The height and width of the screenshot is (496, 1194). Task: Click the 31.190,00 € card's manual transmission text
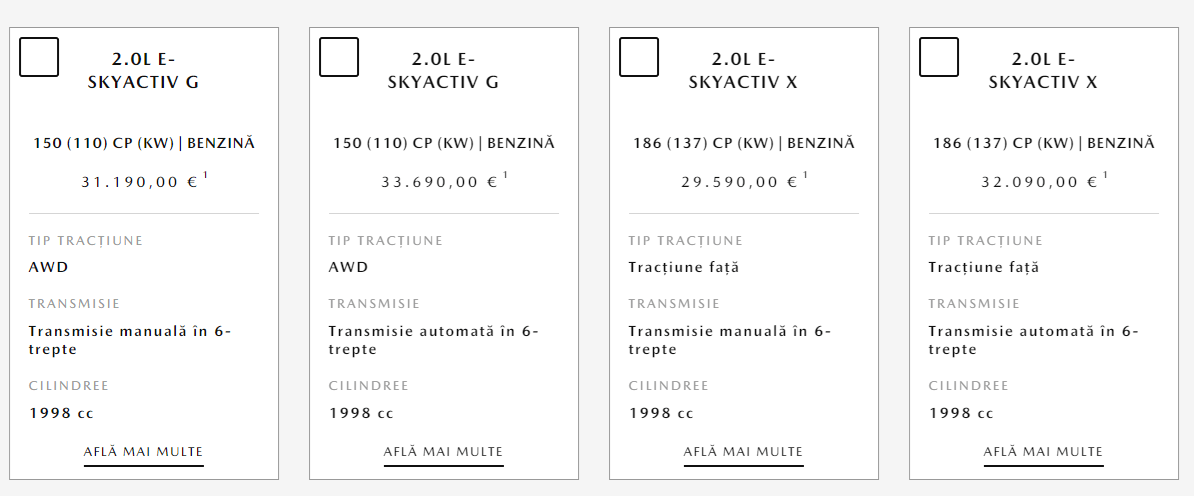tap(130, 341)
